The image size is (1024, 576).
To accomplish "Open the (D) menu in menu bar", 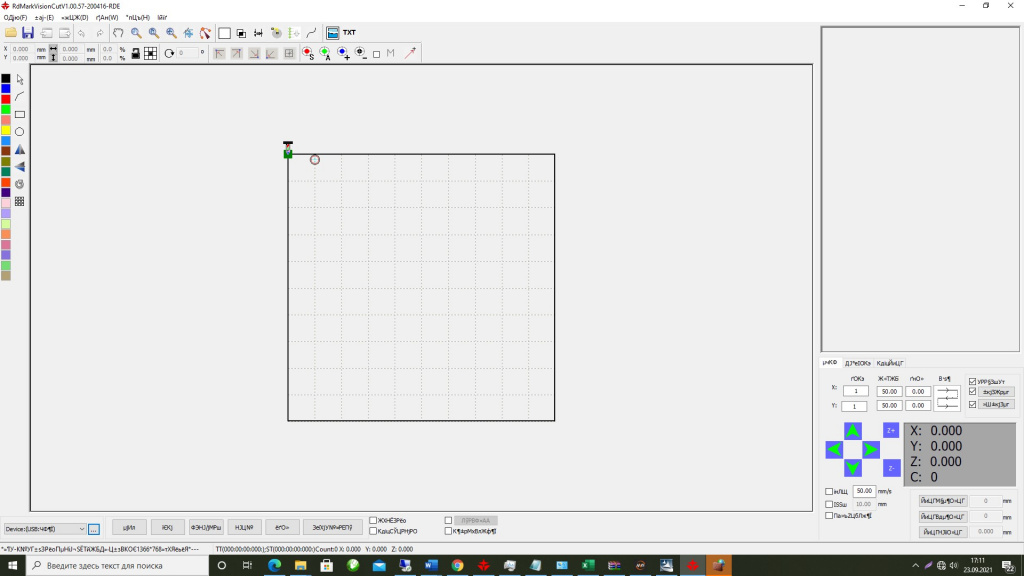I will tap(74, 18).
